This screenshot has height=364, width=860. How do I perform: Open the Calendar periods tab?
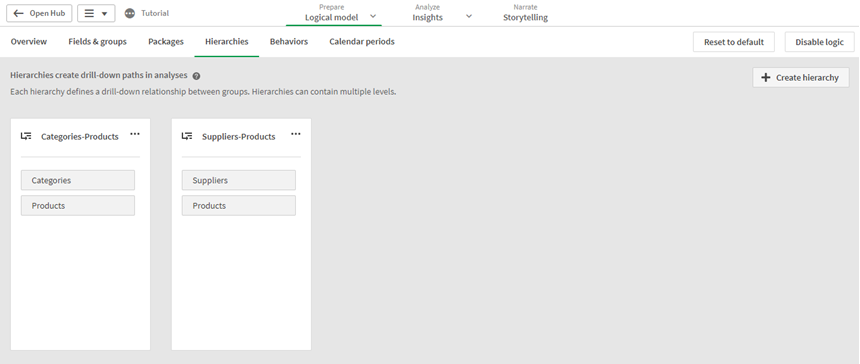coord(362,42)
